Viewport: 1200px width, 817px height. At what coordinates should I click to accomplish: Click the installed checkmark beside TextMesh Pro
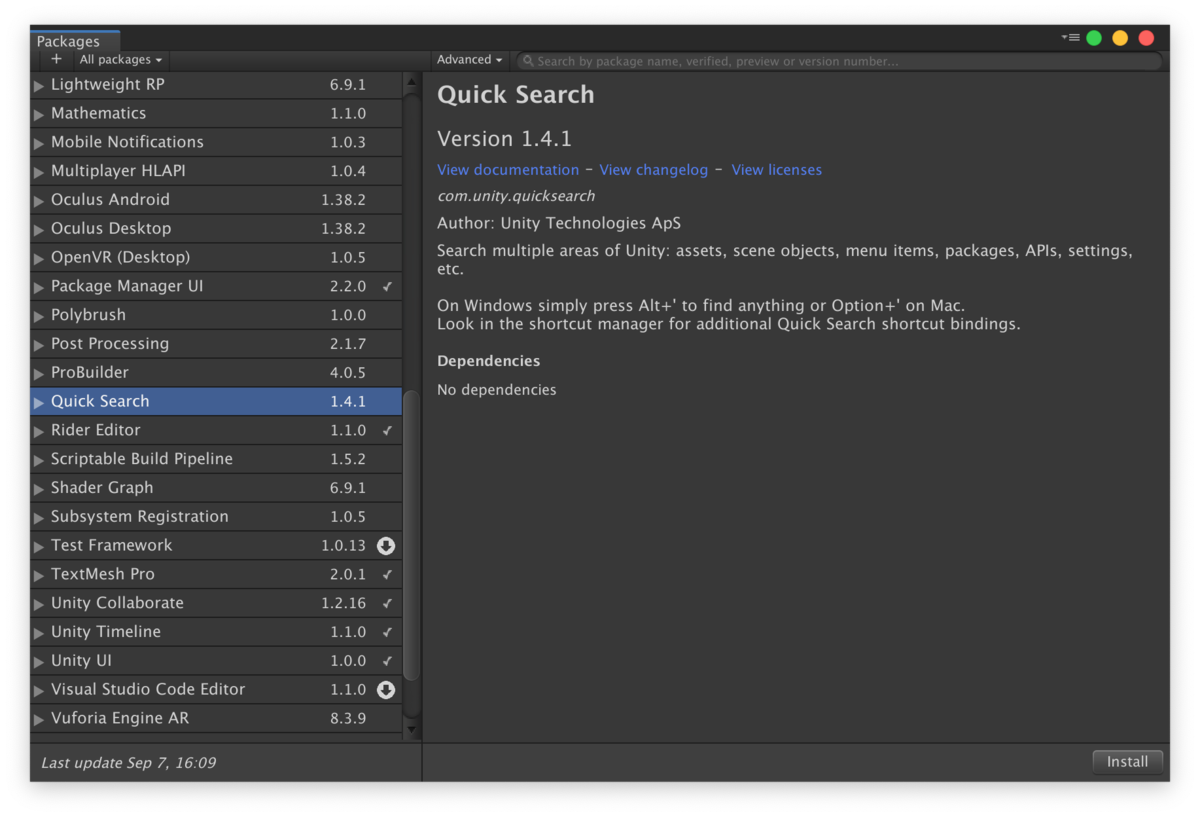pyautogui.click(x=387, y=575)
